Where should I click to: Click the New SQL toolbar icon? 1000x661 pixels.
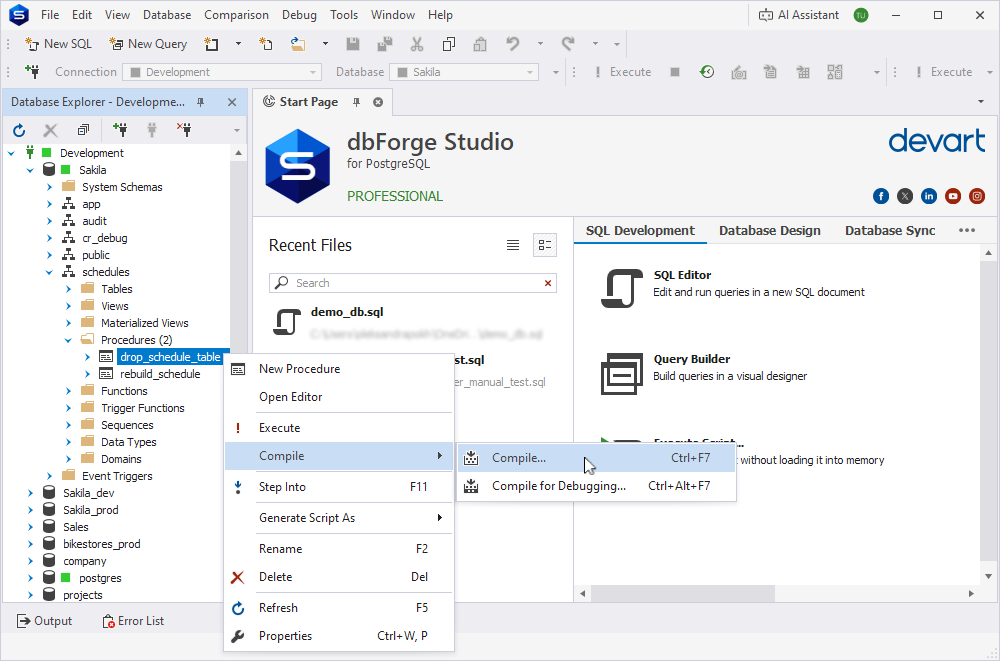coord(32,44)
